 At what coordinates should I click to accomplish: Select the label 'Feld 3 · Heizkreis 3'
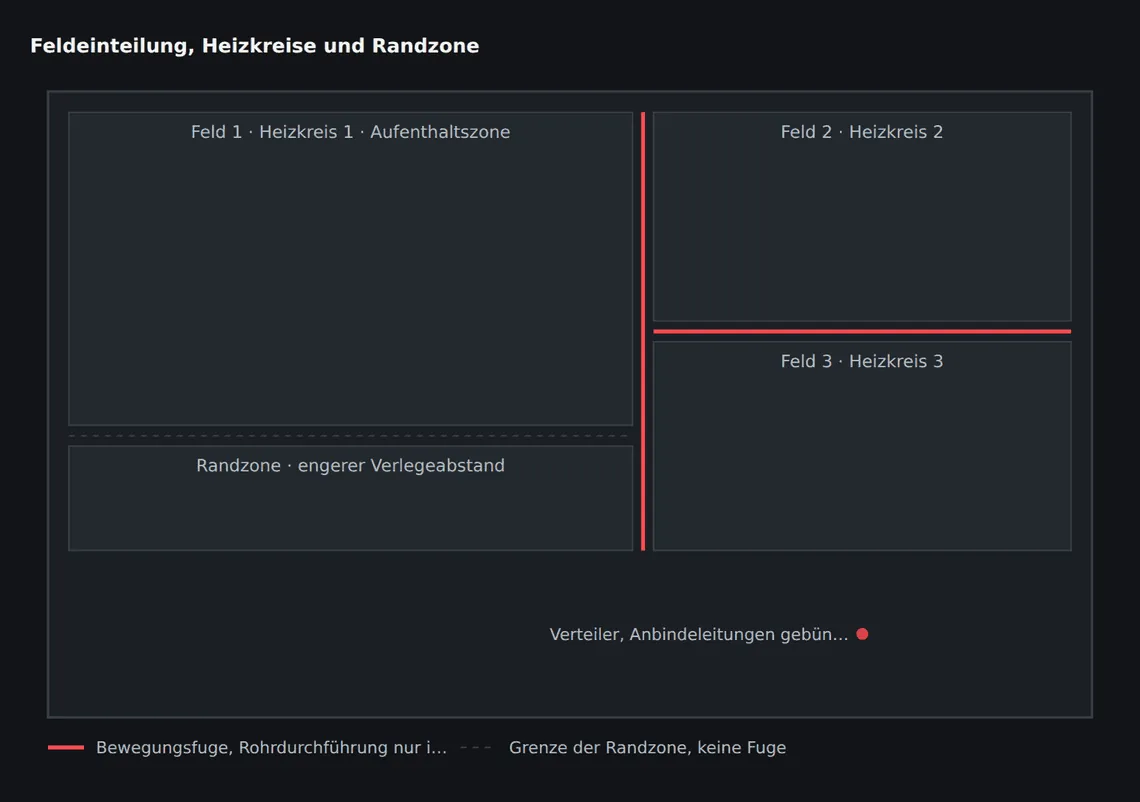click(x=862, y=361)
